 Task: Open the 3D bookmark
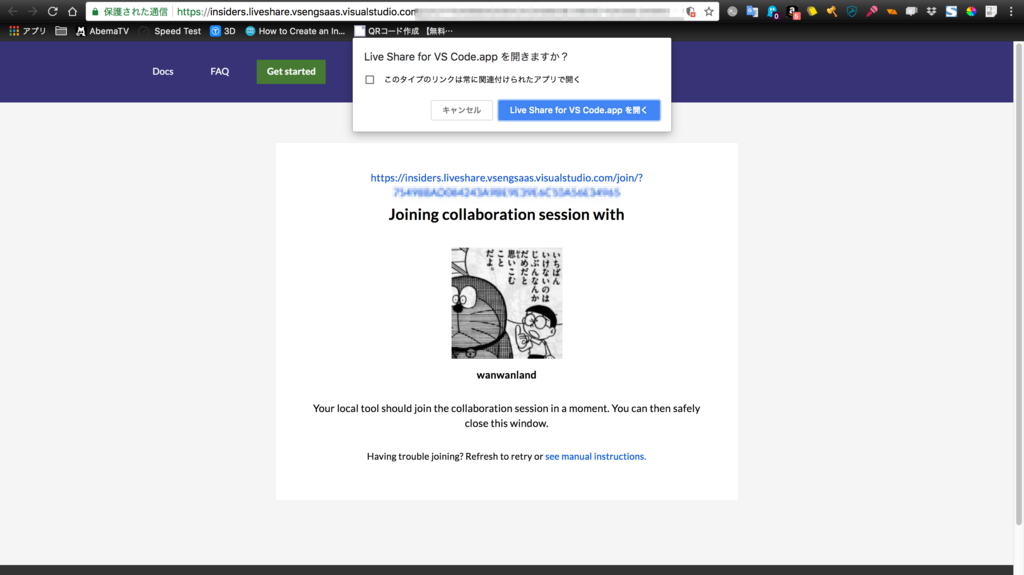(x=223, y=31)
